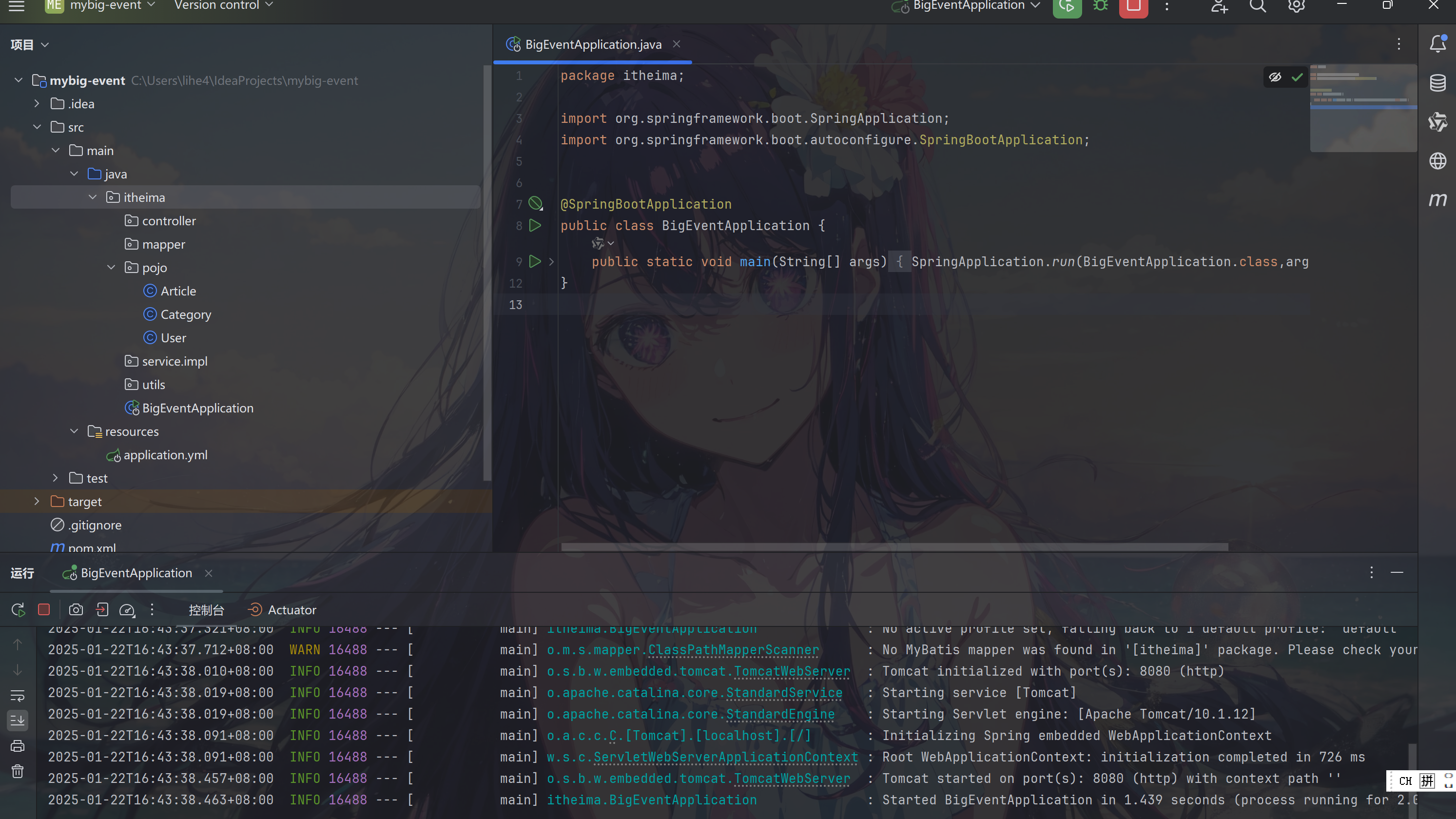The width and height of the screenshot is (1456, 819).
Task: Hide the run tool window
Action: tap(1397, 572)
